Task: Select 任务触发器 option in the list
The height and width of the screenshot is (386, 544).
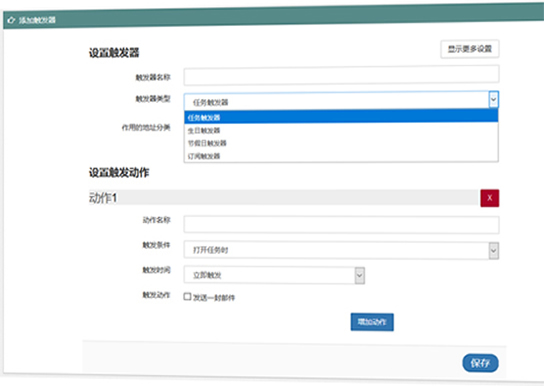Action: pyautogui.click(x=341, y=117)
